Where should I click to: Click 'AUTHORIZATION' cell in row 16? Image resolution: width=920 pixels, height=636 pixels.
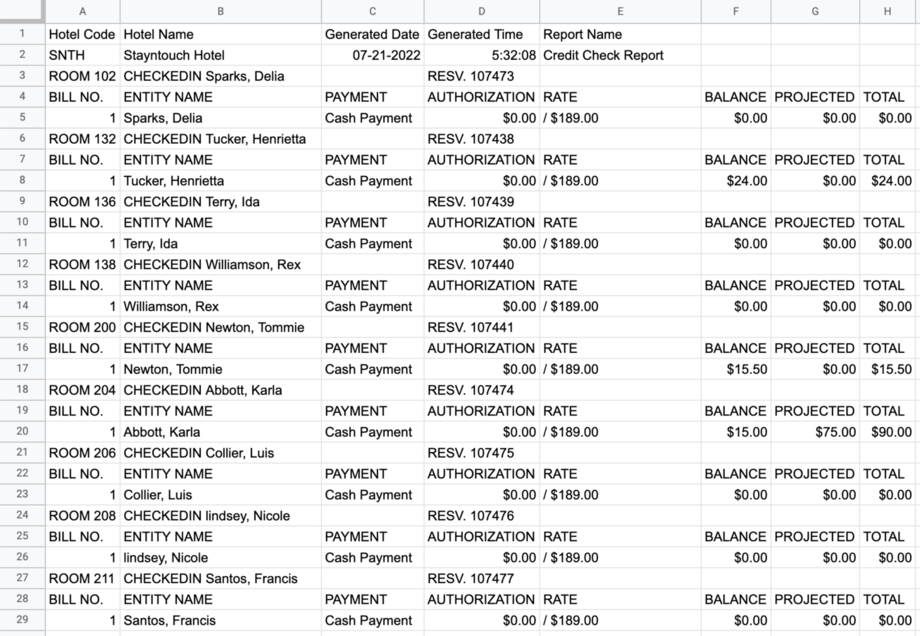pos(482,348)
